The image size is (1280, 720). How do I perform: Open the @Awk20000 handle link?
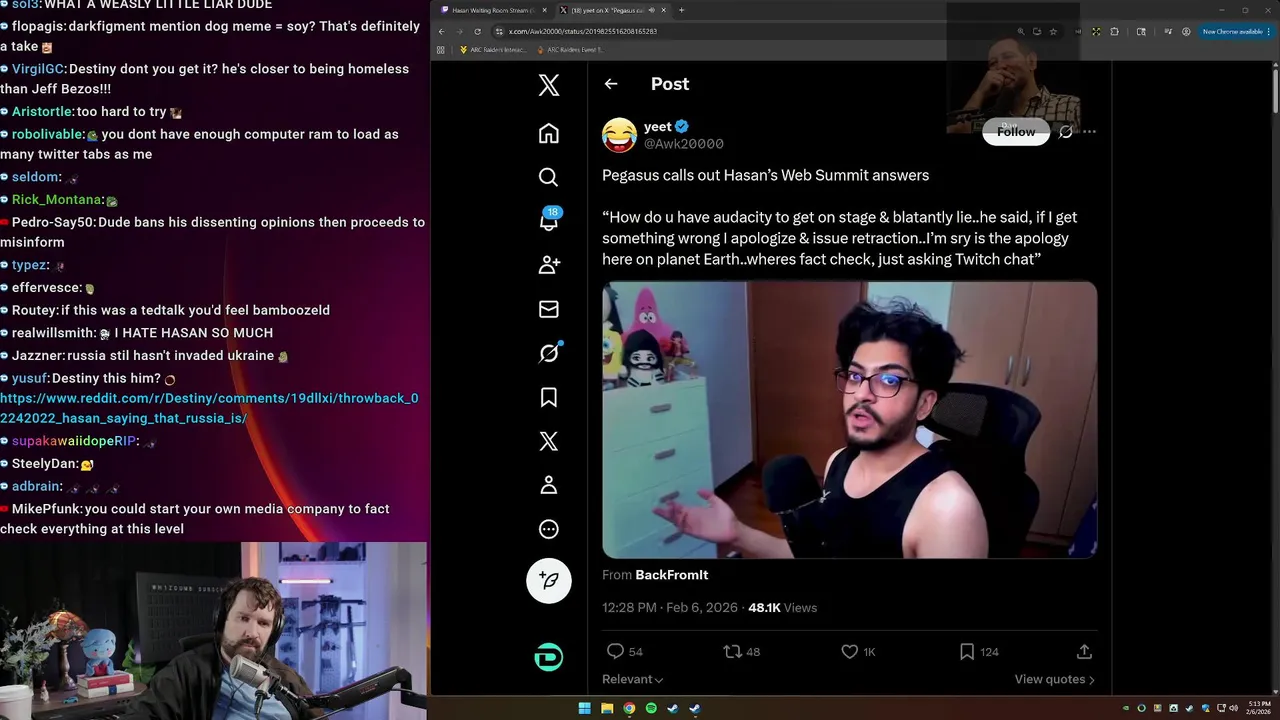pos(684,144)
